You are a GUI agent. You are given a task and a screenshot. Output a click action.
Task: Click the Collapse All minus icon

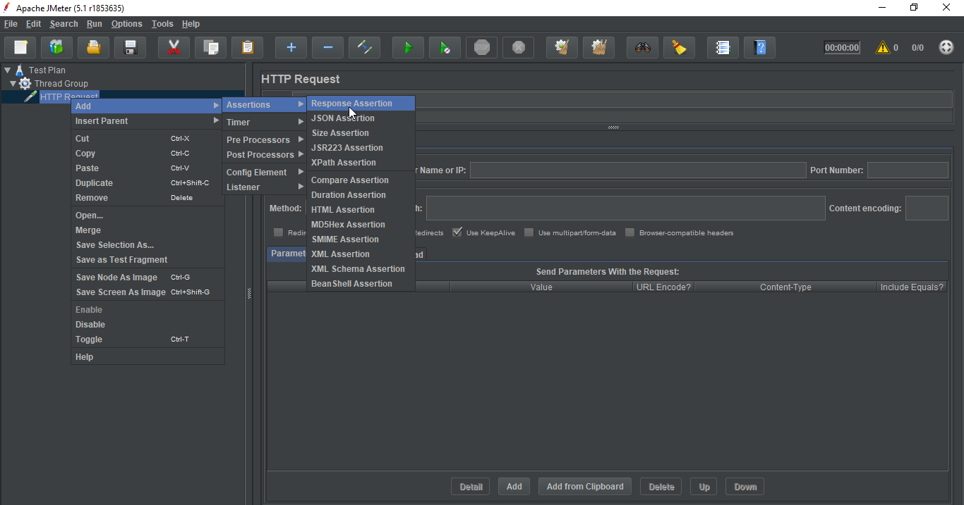(x=328, y=47)
